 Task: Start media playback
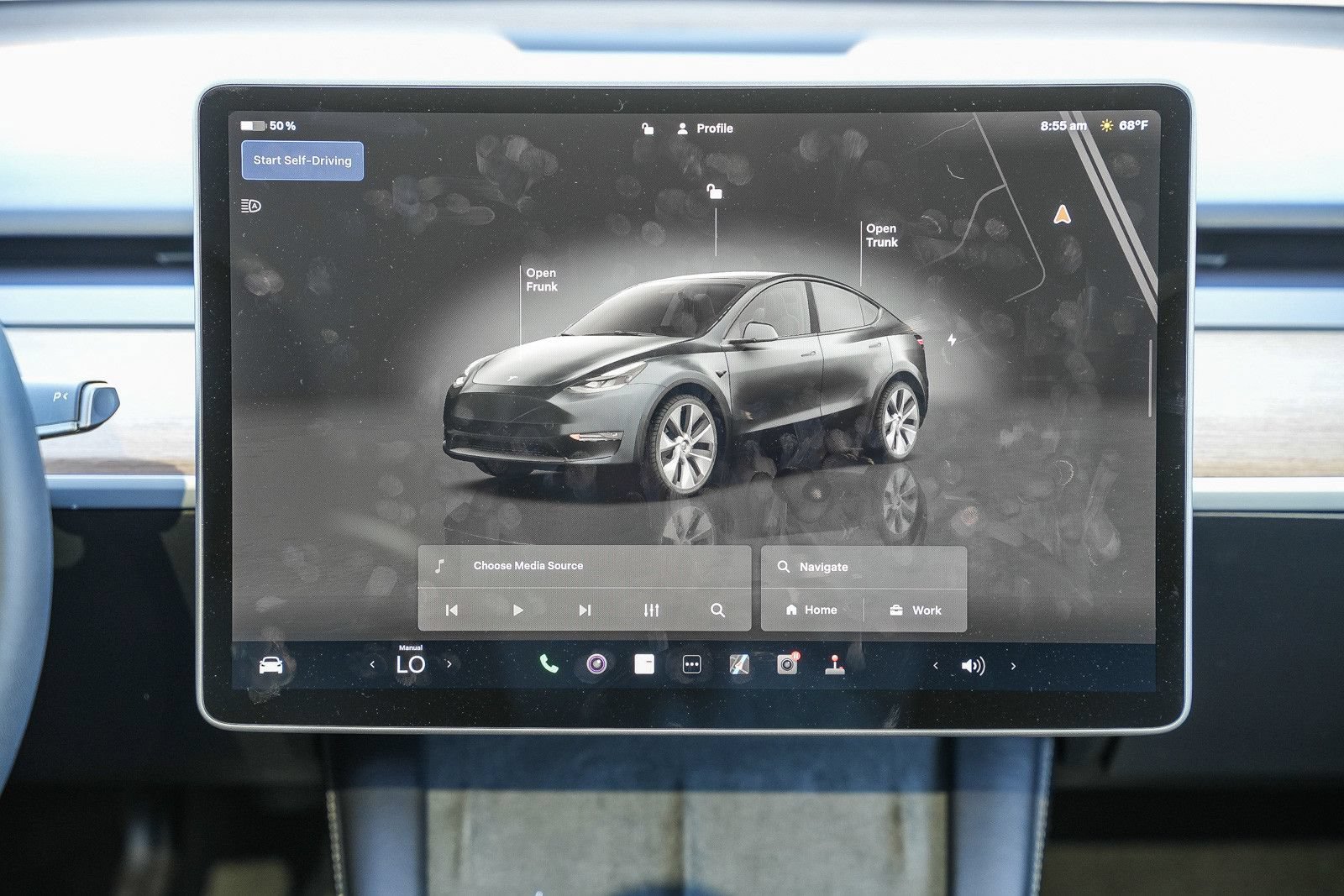click(517, 610)
